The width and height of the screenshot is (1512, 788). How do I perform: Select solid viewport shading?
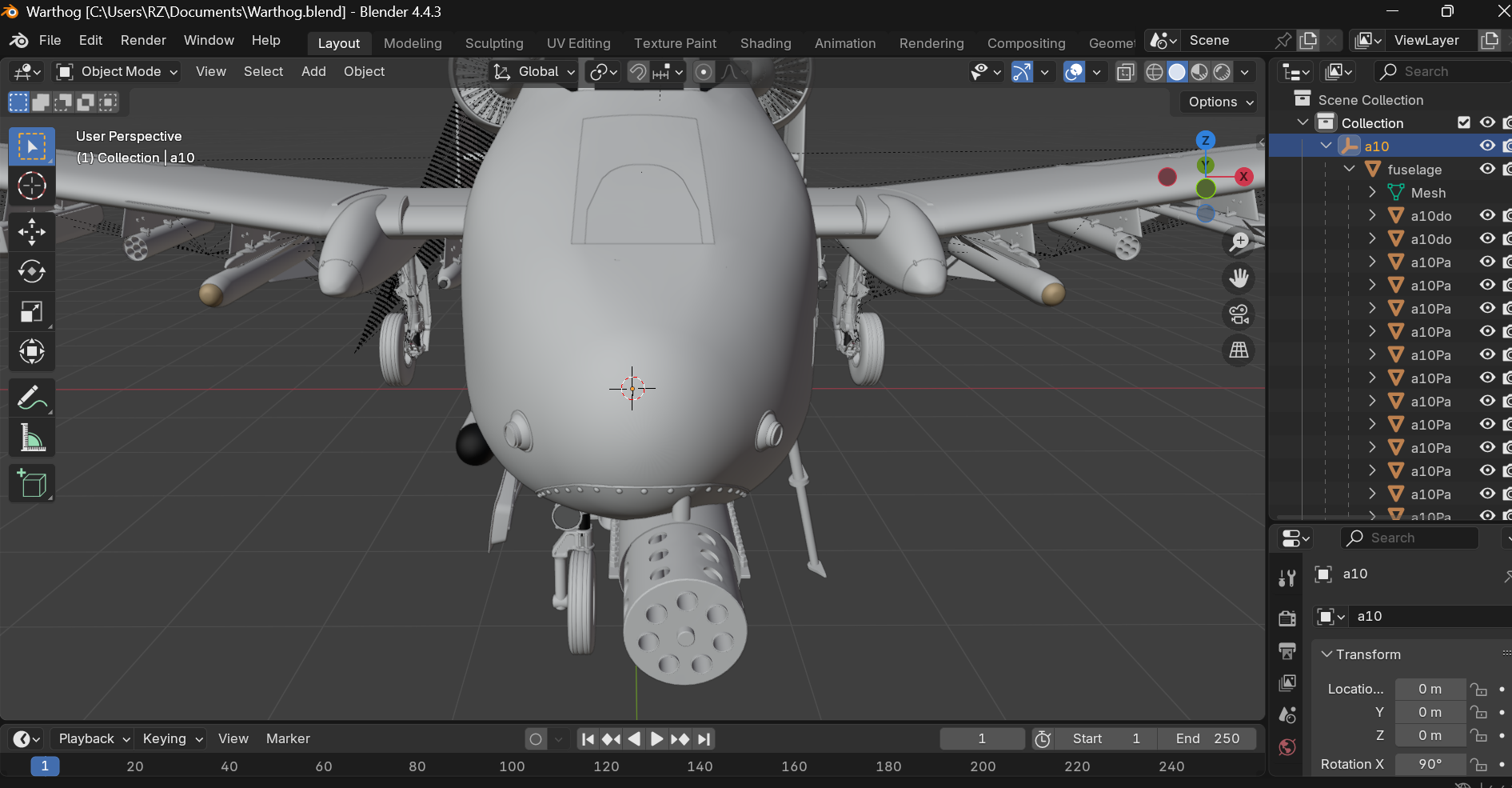click(1177, 72)
